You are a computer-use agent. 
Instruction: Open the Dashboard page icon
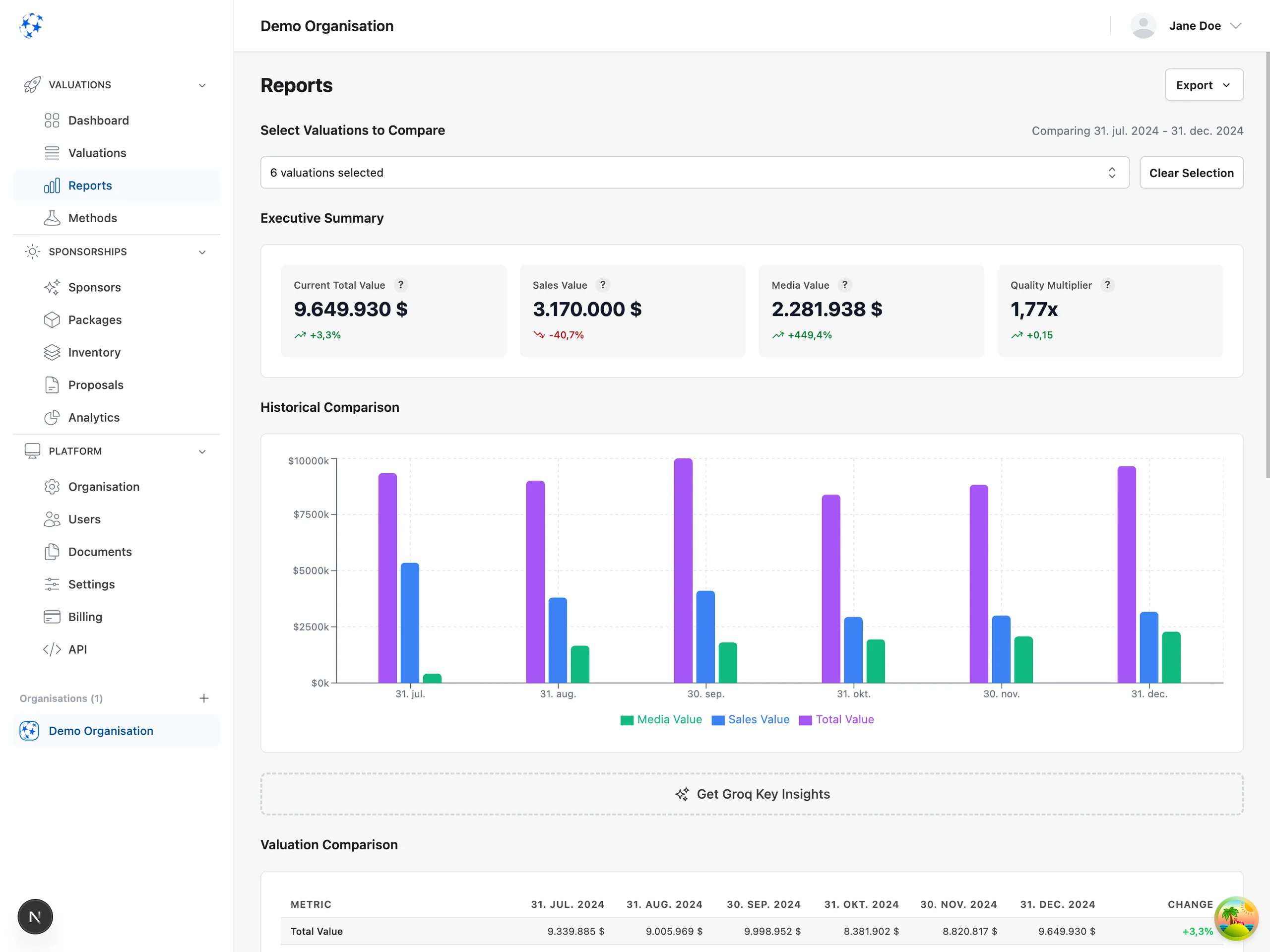tap(52, 121)
